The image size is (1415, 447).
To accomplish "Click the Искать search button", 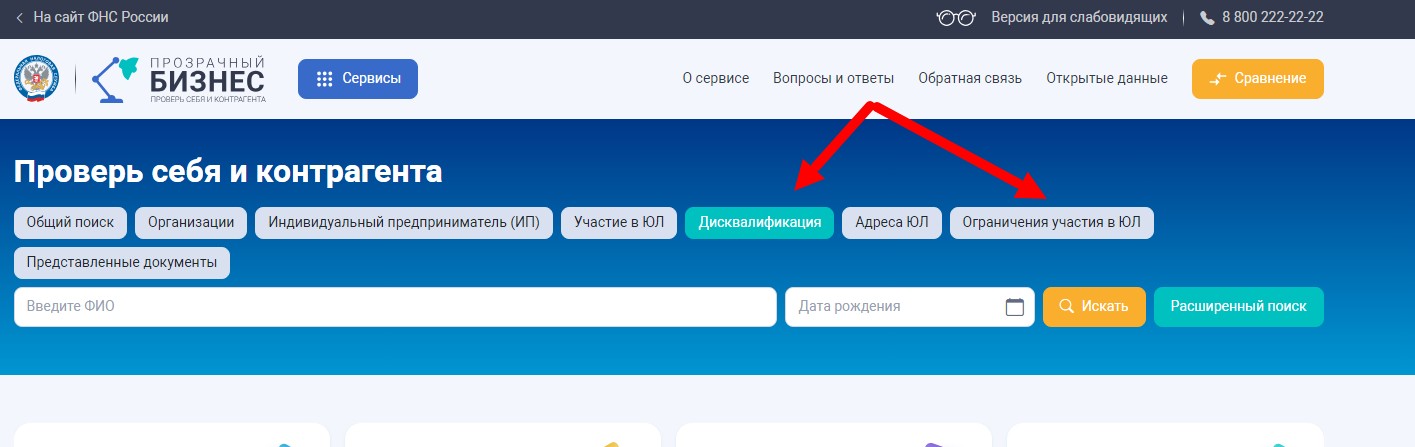I will pyautogui.click(x=1094, y=307).
